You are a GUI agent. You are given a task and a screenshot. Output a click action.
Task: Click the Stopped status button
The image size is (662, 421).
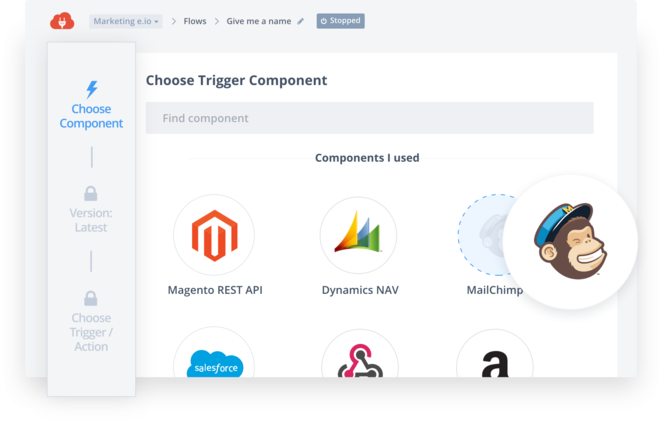click(x=340, y=21)
